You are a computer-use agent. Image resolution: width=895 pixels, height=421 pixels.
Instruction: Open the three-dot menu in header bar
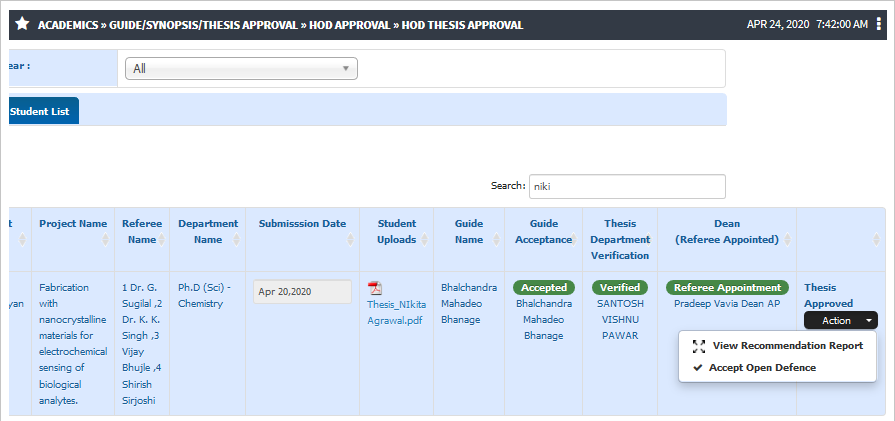point(878,25)
